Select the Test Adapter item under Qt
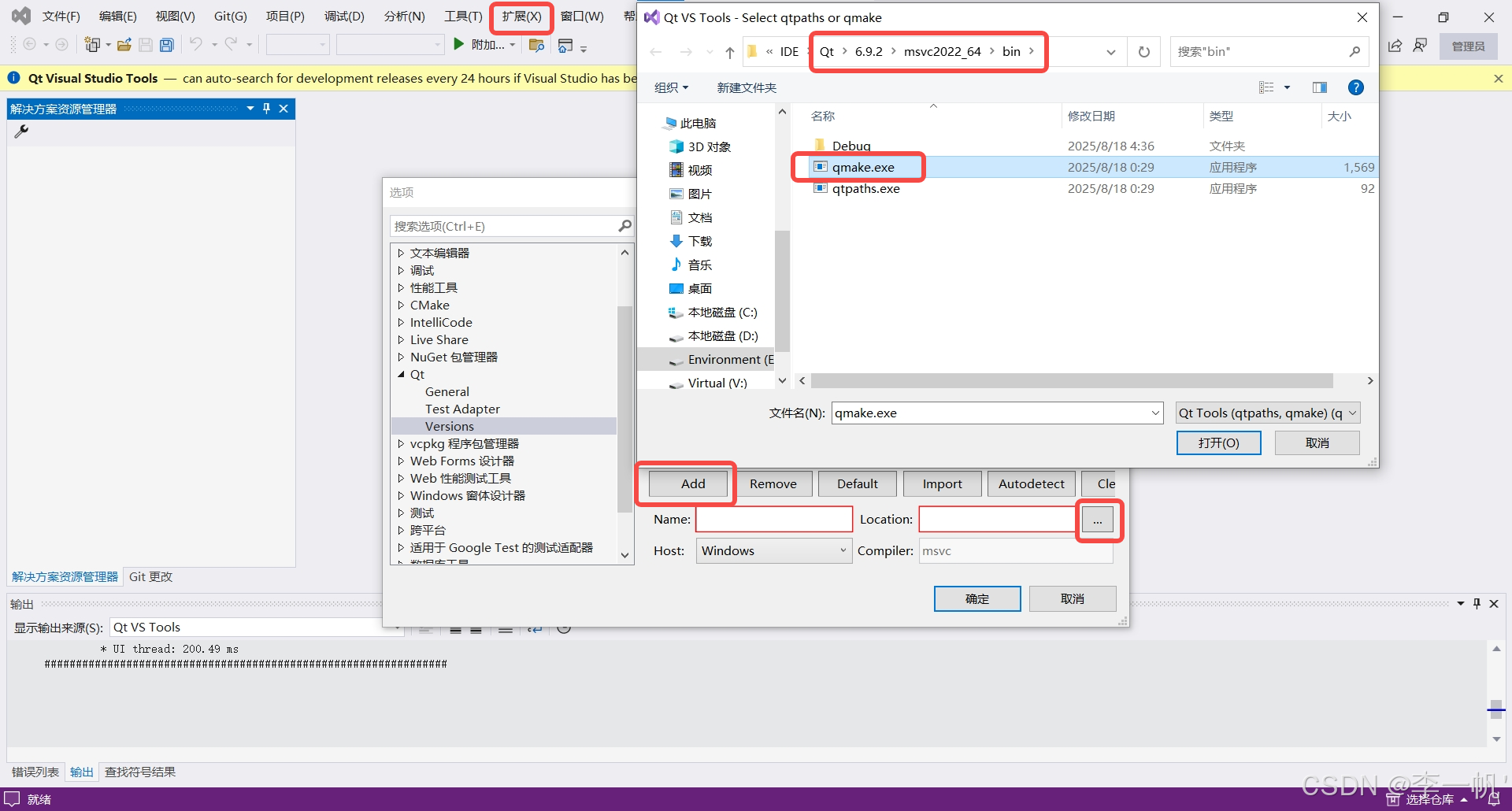The width and height of the screenshot is (1512, 811). (462, 409)
